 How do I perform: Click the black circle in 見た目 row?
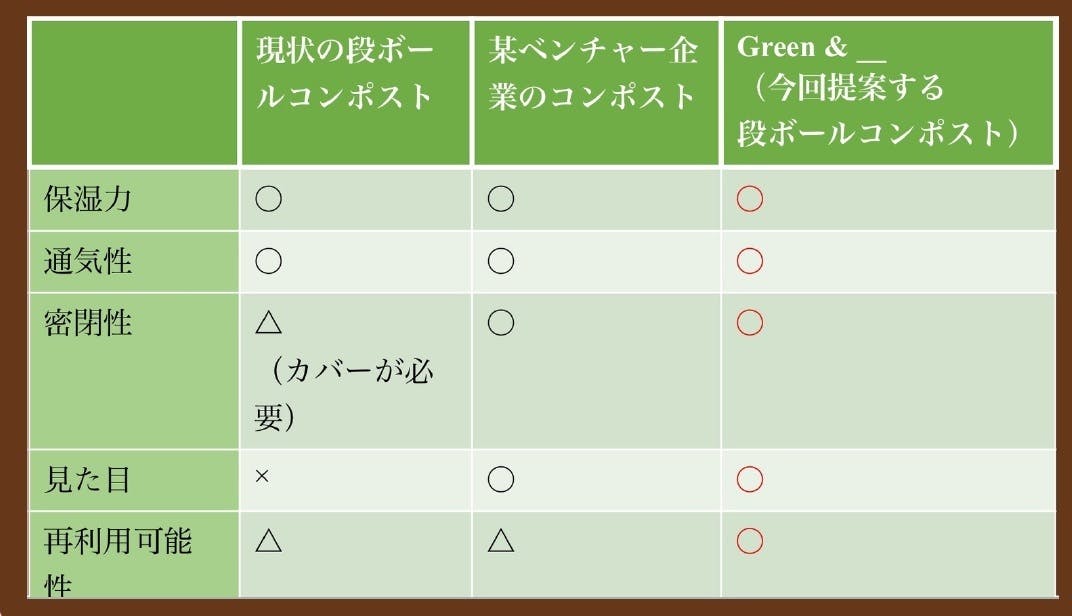(x=501, y=480)
